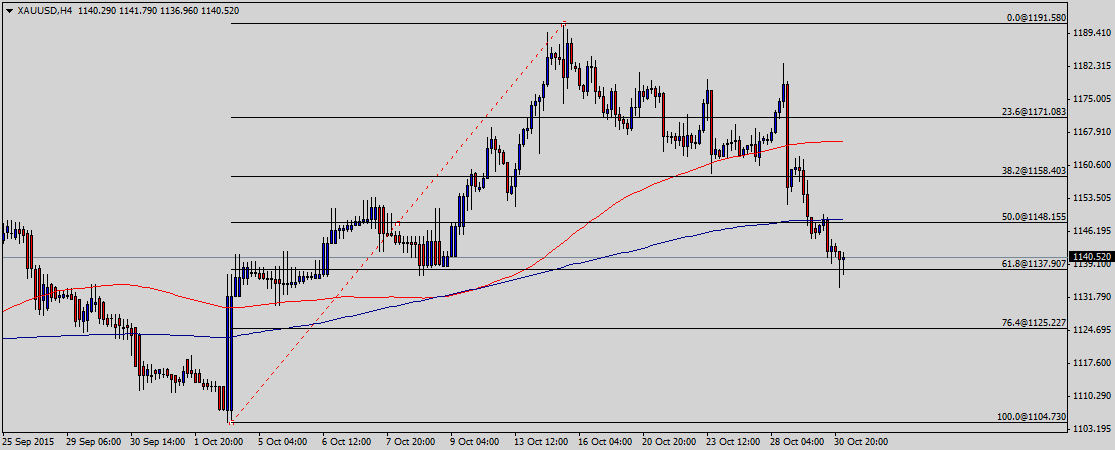The width and height of the screenshot is (1115, 450).
Task: Click the 50.0@1148.155 Fibonacci retracement label
Action: pos(1034,216)
